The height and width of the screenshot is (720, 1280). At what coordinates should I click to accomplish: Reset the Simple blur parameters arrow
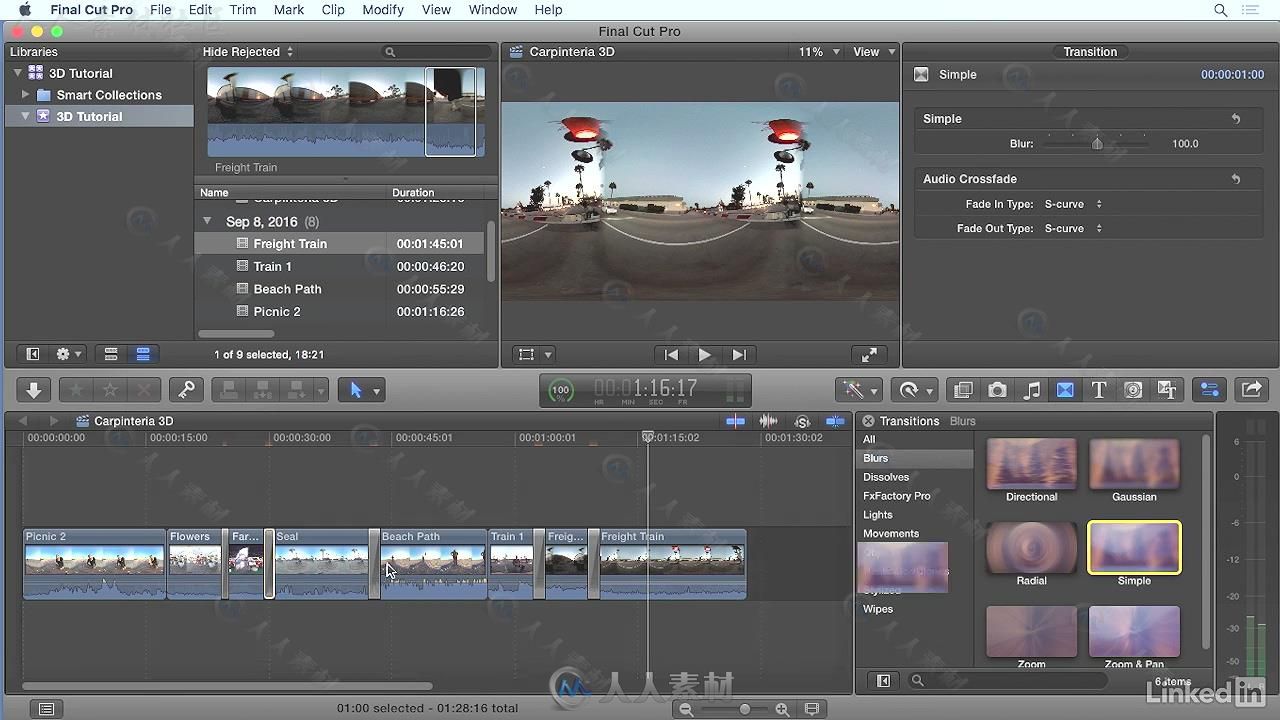pos(1236,119)
